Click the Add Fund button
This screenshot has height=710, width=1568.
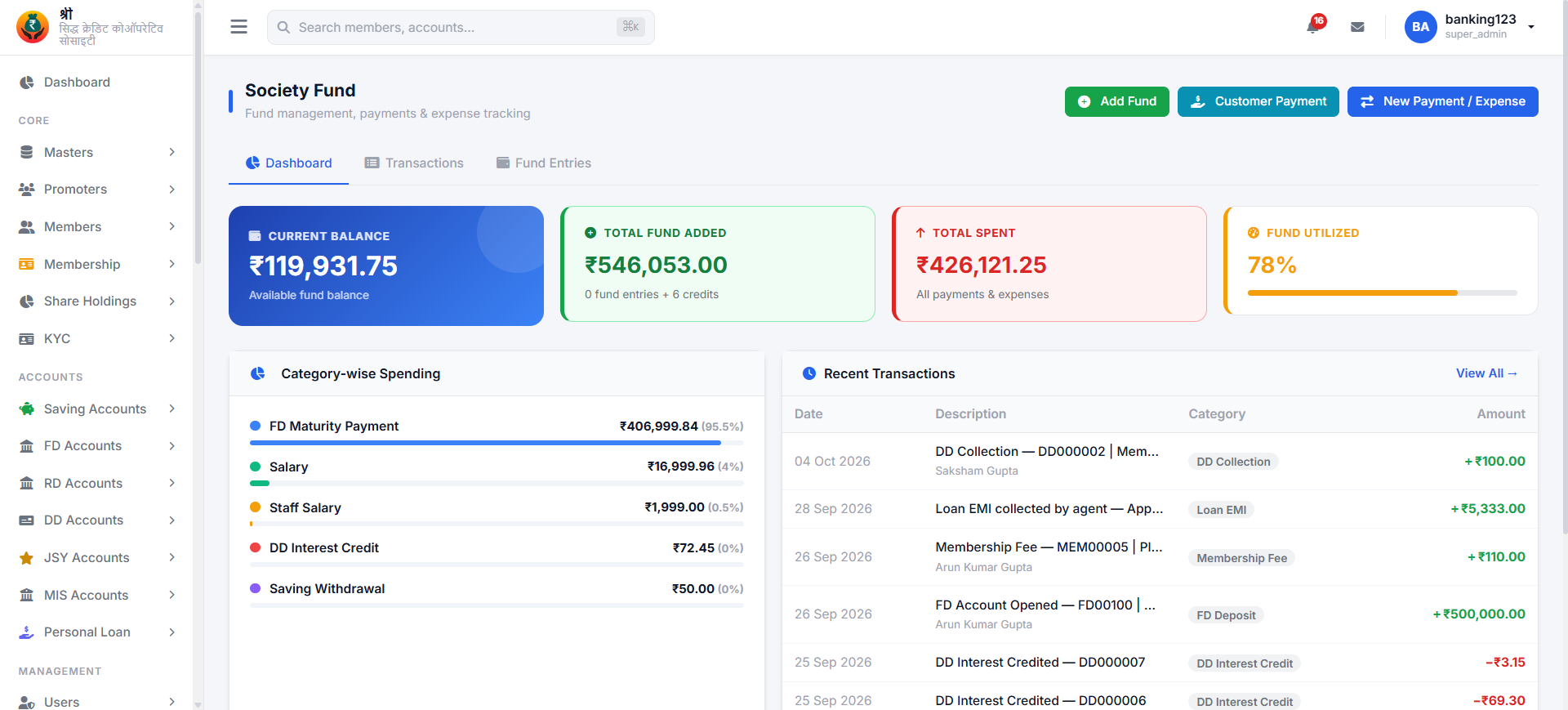[x=1116, y=101]
